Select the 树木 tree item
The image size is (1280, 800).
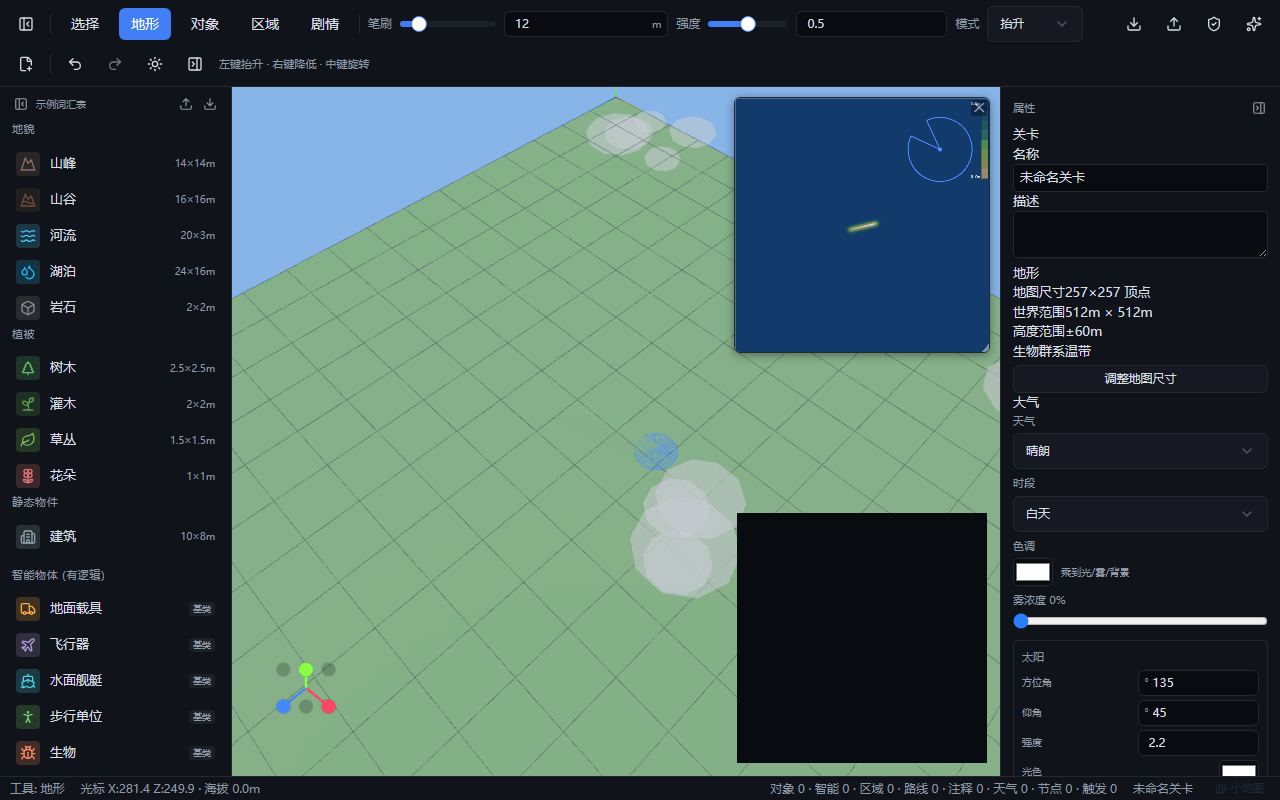(x=116, y=367)
